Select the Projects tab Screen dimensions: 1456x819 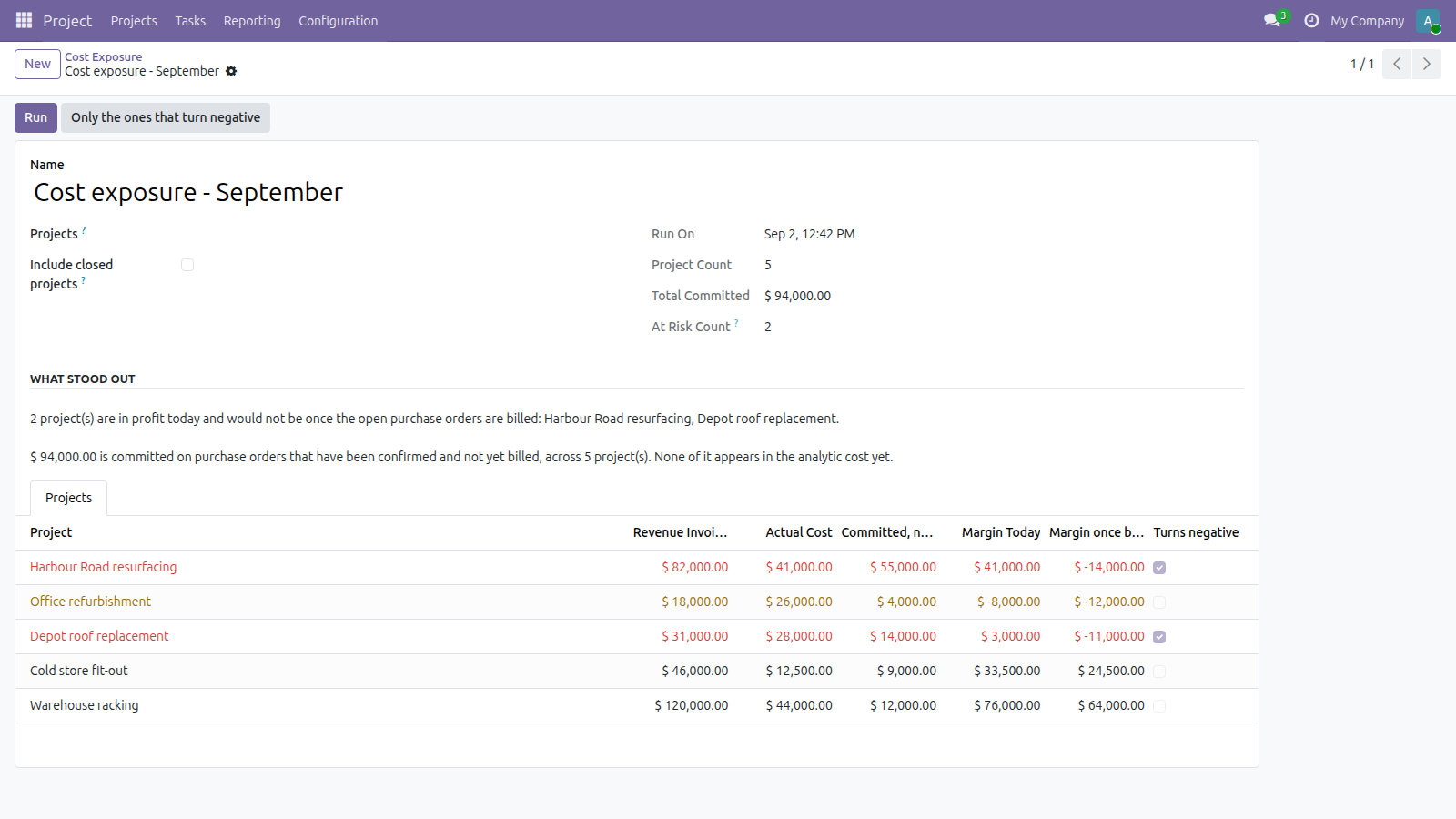[x=68, y=498]
